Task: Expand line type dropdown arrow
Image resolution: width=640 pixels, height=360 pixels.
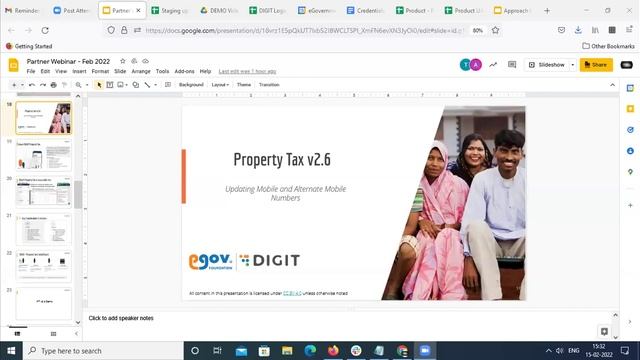Action: coord(156,85)
